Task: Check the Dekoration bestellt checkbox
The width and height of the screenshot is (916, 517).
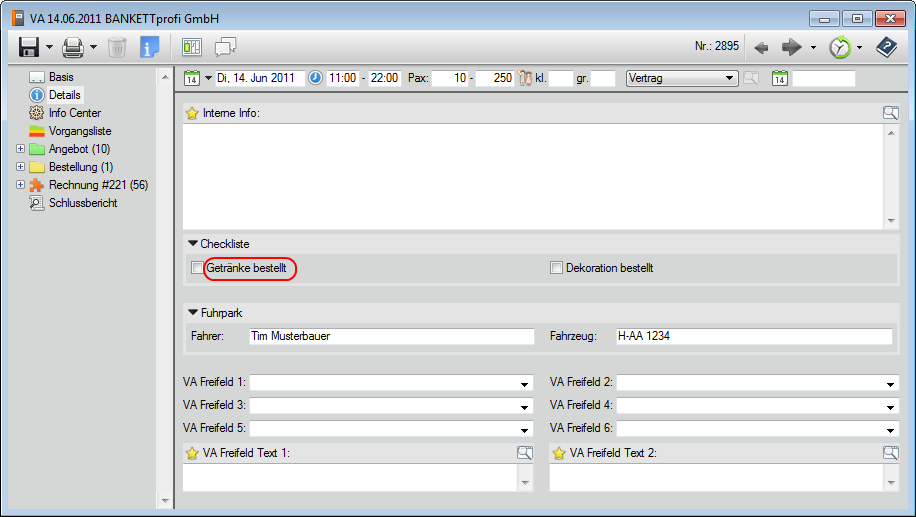Action: click(x=557, y=268)
